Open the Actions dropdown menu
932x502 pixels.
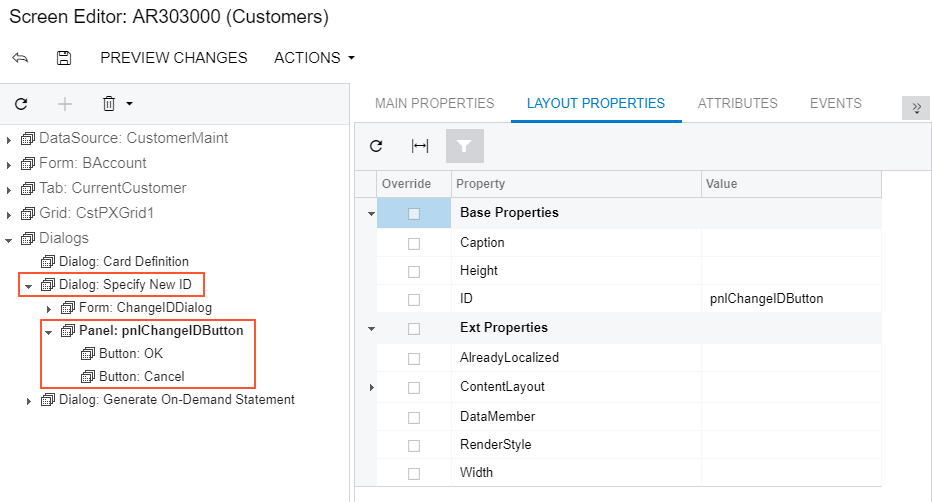314,58
